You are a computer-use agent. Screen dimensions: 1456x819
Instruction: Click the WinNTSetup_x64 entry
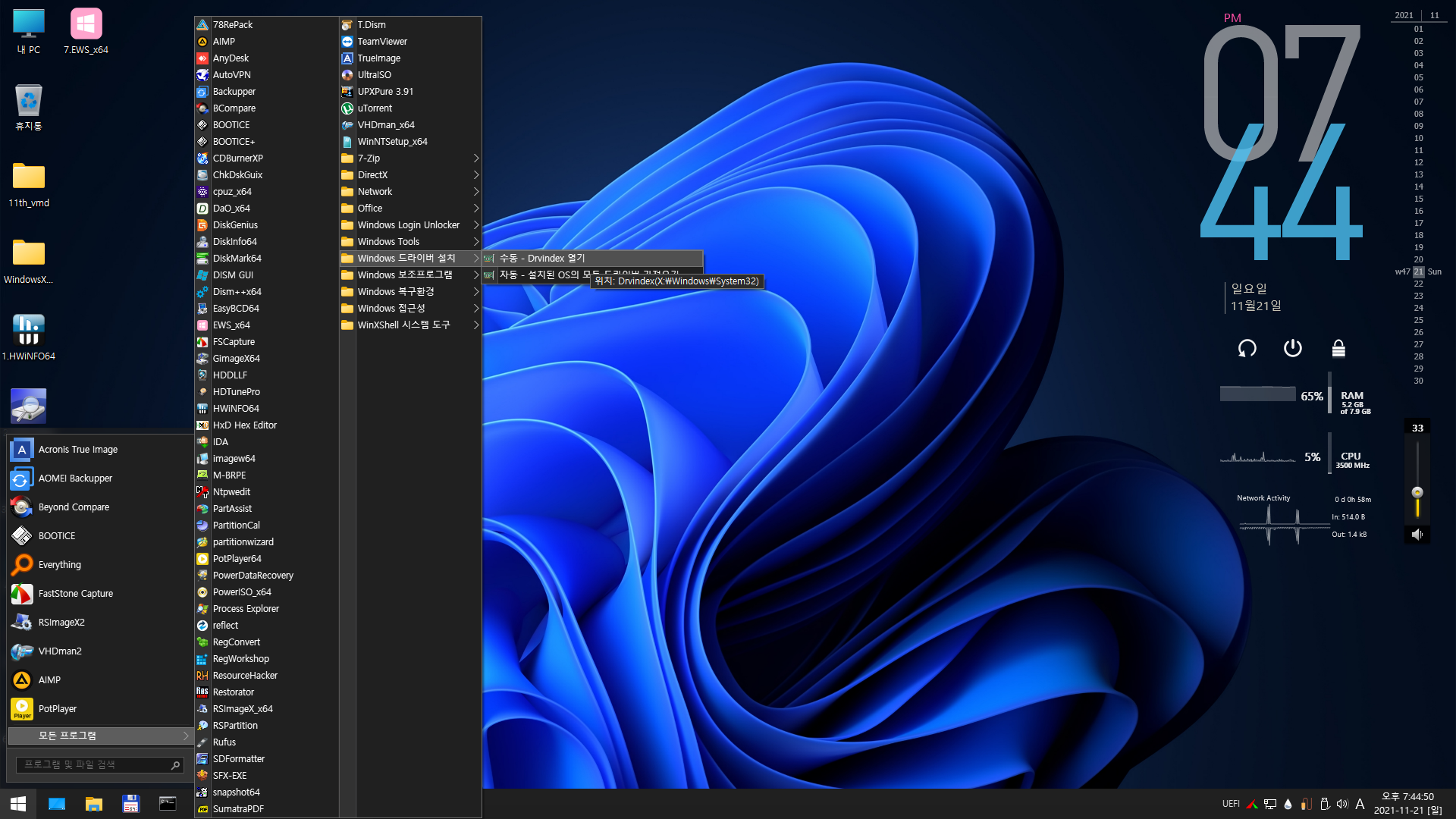pyautogui.click(x=410, y=142)
